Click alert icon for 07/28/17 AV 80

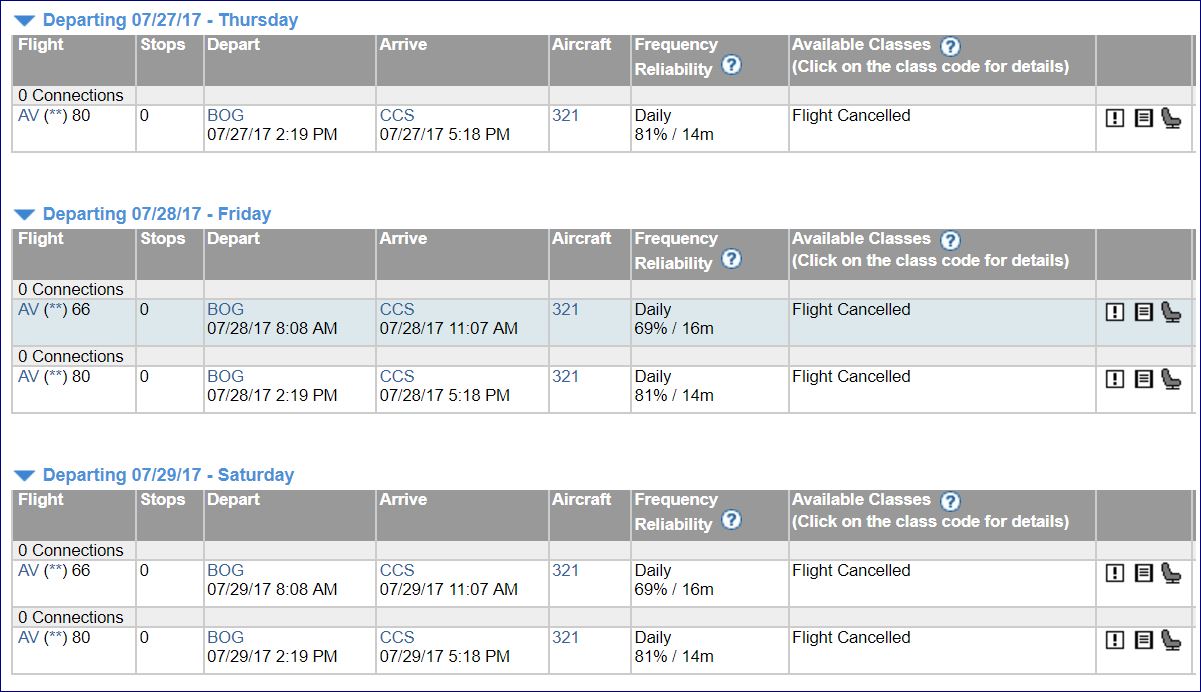click(1115, 379)
